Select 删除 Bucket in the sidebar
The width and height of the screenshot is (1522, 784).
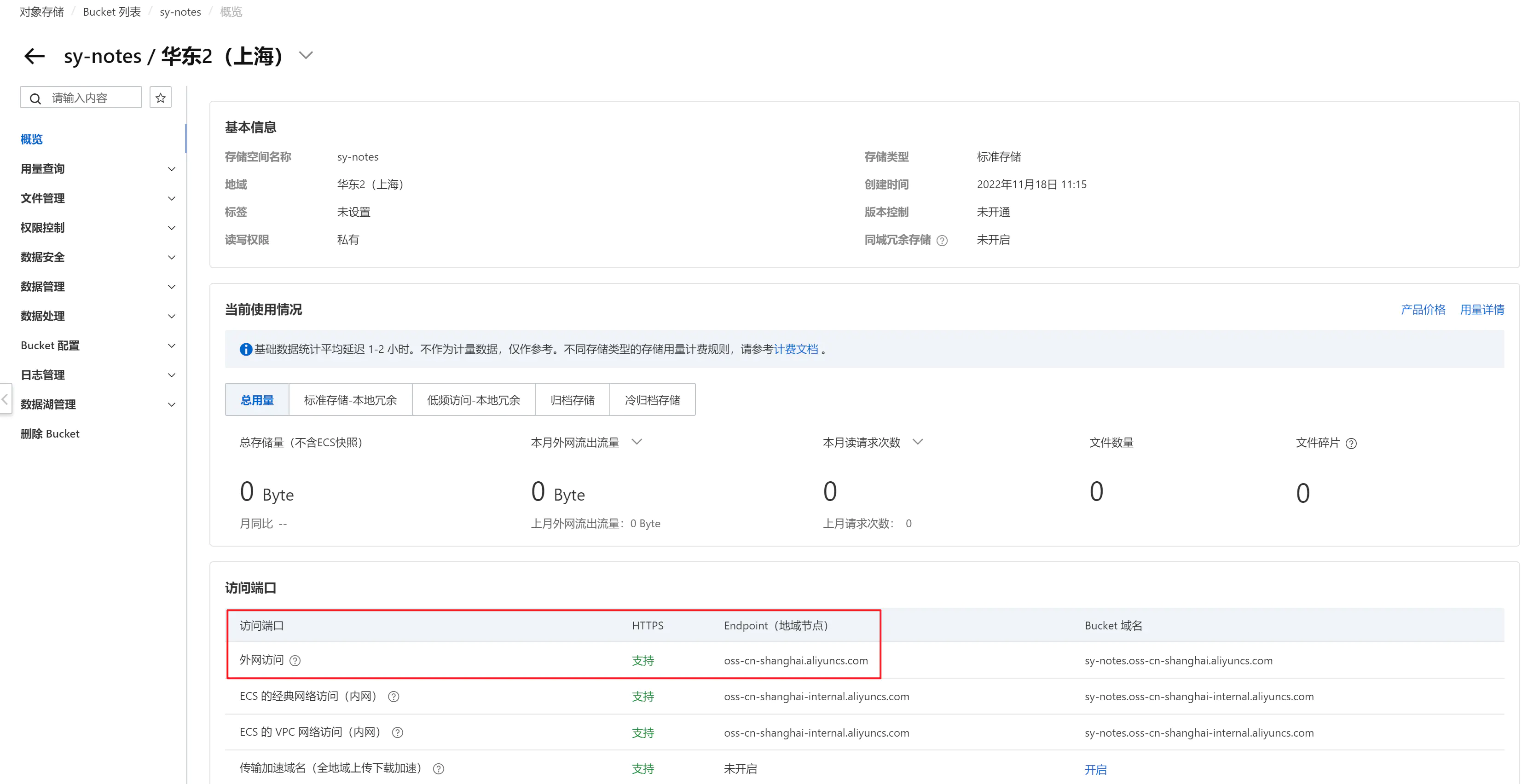[50, 434]
